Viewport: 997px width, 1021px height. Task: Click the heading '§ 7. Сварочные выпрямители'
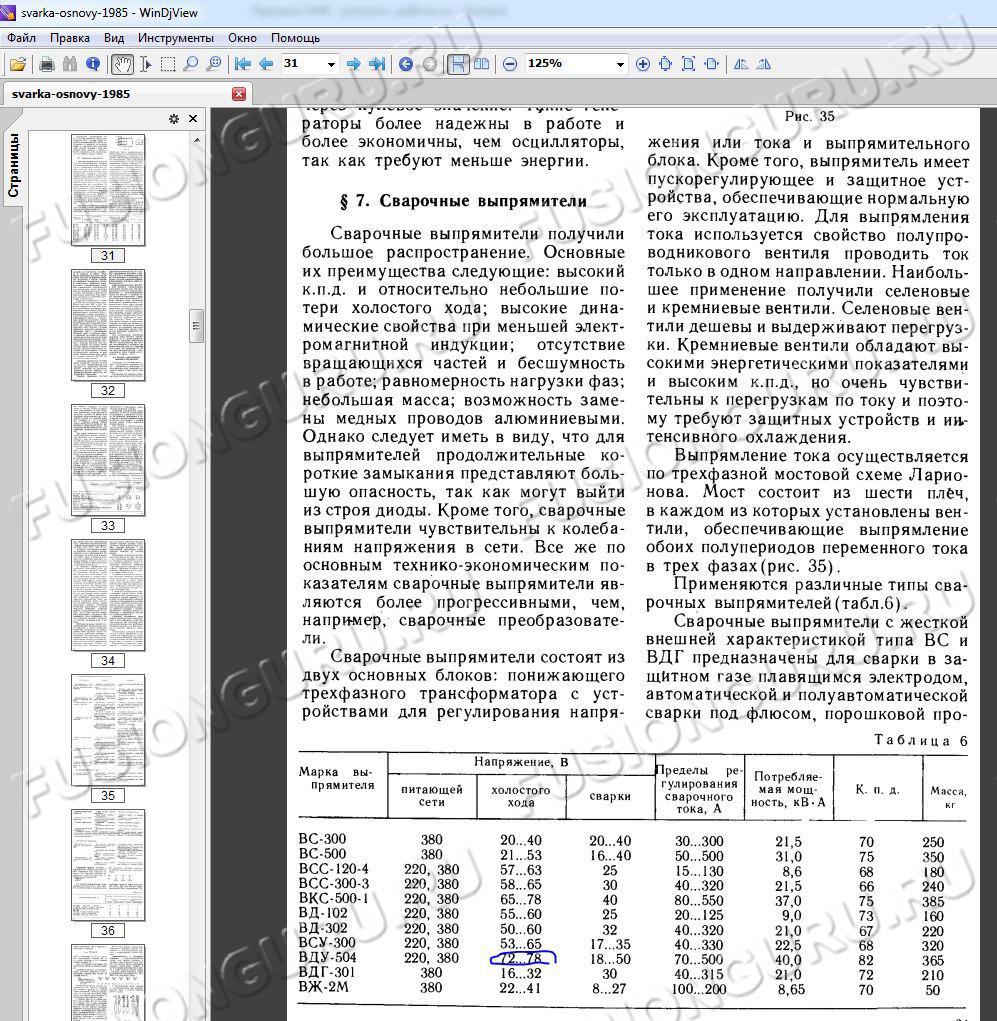pyautogui.click(x=463, y=201)
